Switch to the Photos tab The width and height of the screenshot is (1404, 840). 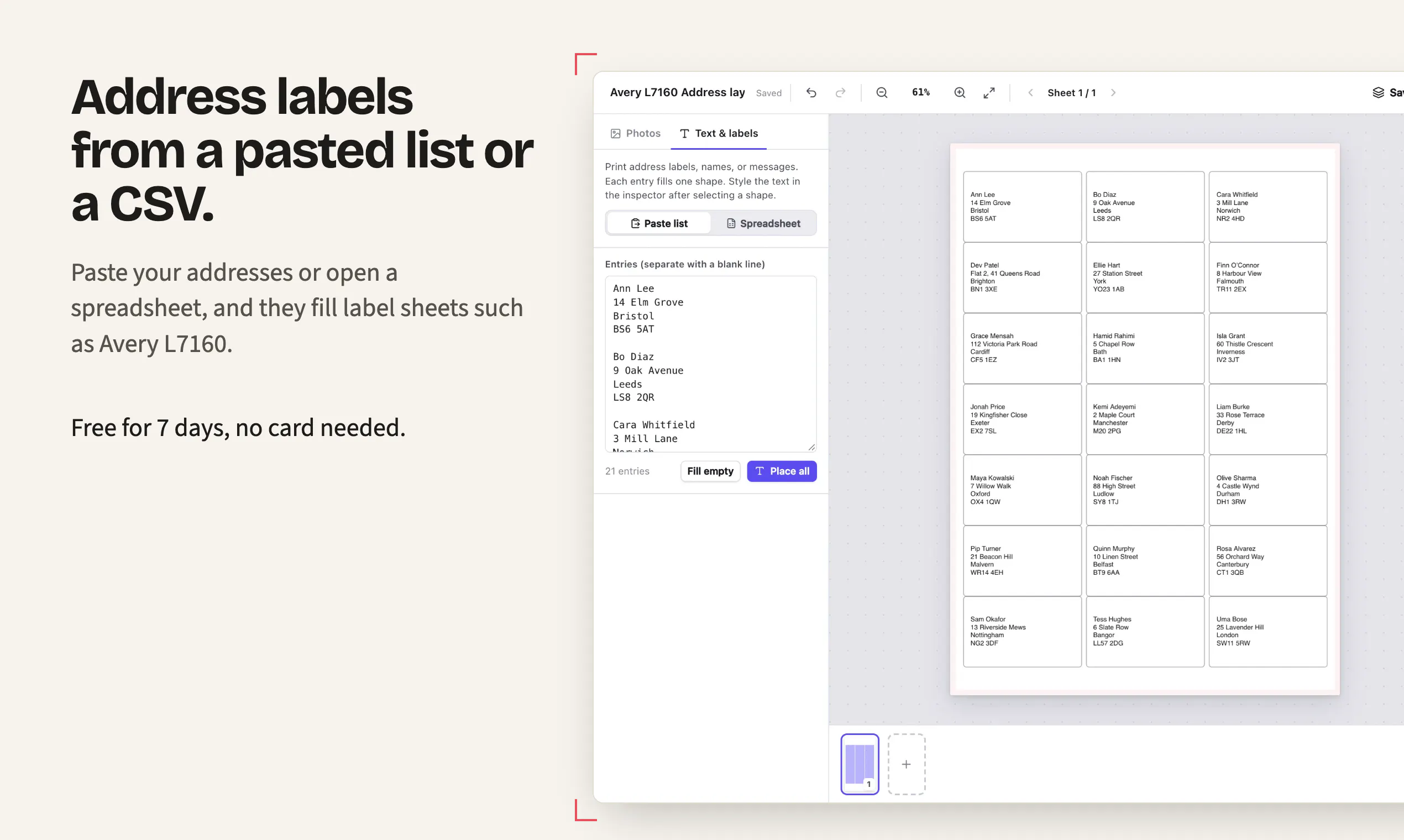point(636,134)
